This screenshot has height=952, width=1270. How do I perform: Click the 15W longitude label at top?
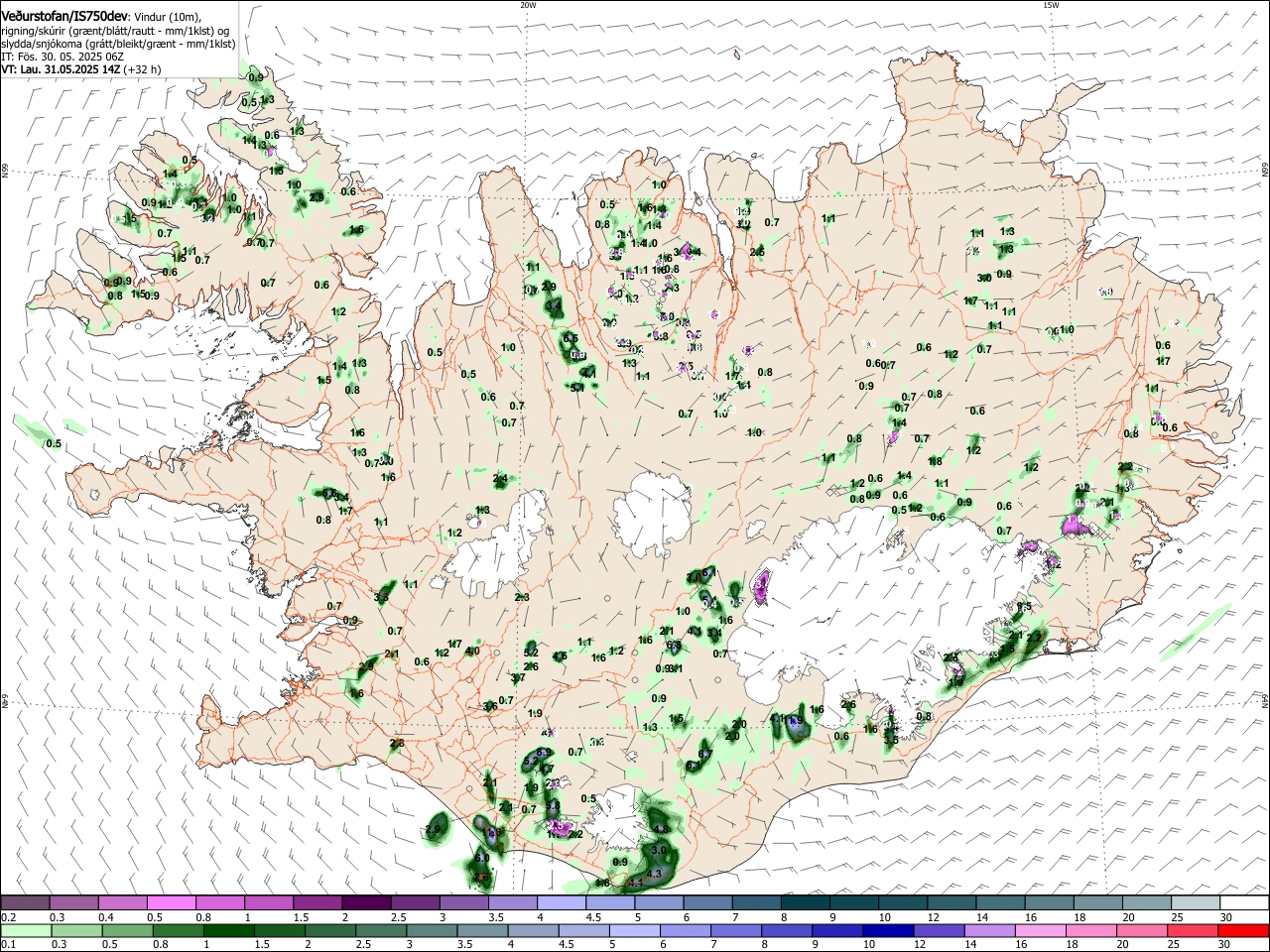click(1051, 5)
